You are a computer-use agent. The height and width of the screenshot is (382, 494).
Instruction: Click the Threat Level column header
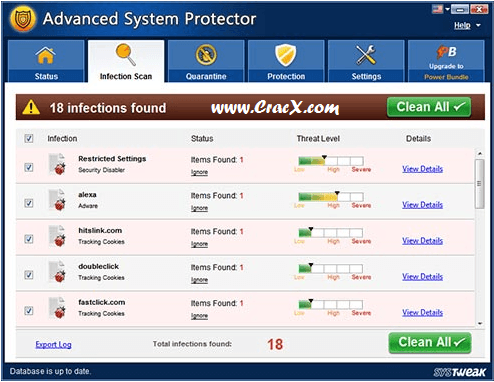318,139
